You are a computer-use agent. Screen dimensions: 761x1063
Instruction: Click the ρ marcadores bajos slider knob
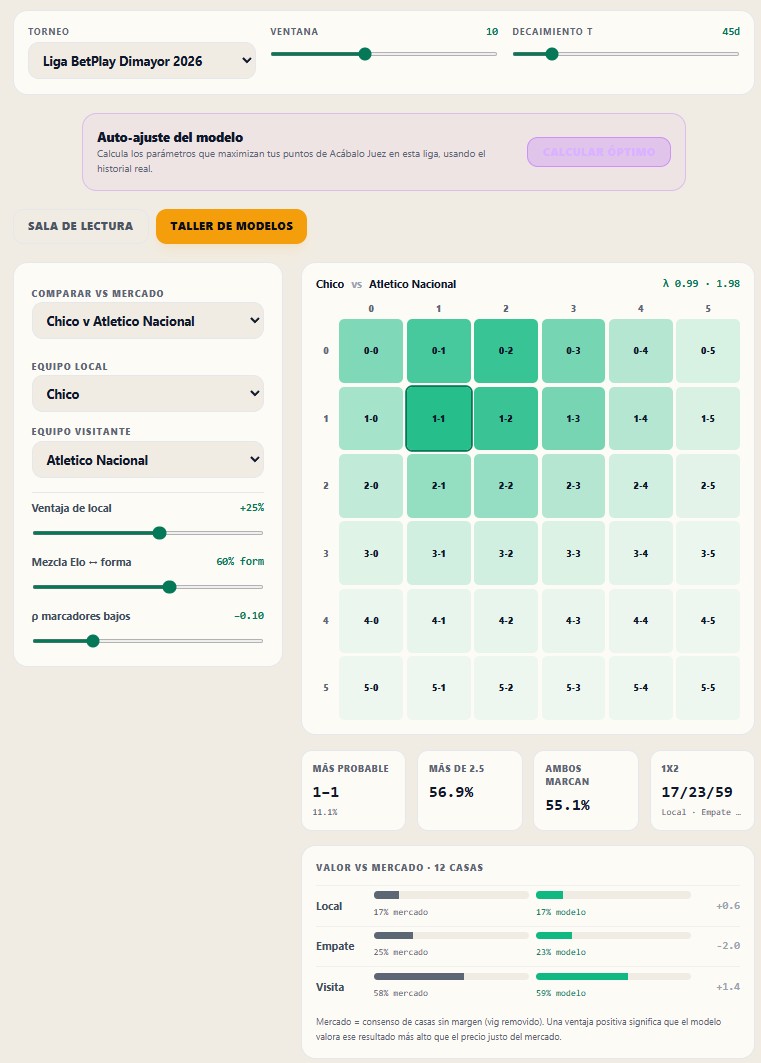tap(93, 641)
